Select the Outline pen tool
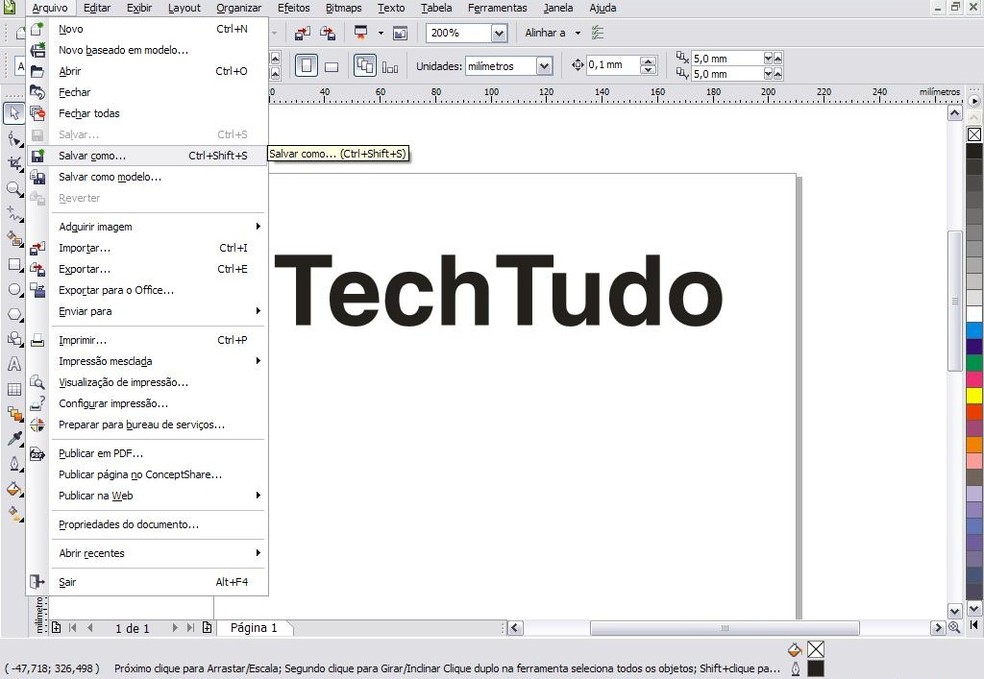This screenshot has height=679, width=984. point(14,464)
